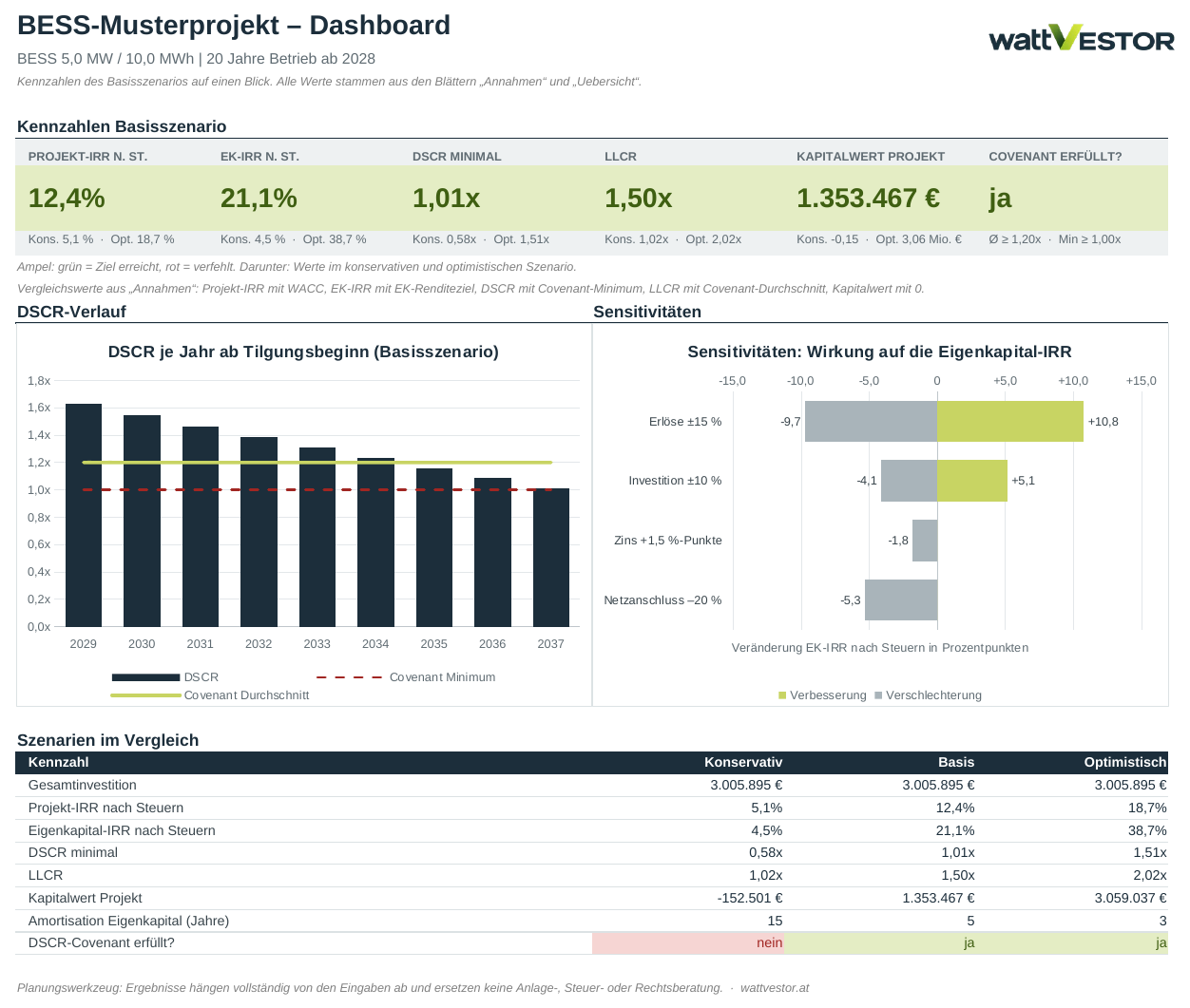
Task: Click the wattVESTOR logo
Action: (1082, 39)
